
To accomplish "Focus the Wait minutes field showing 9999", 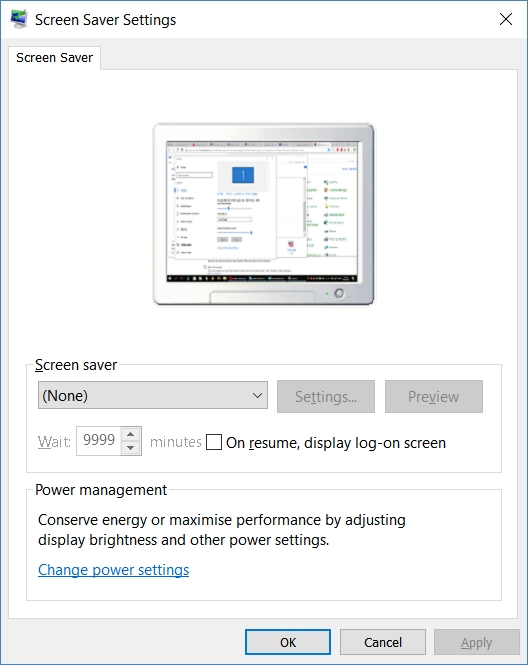I will tap(99, 441).
